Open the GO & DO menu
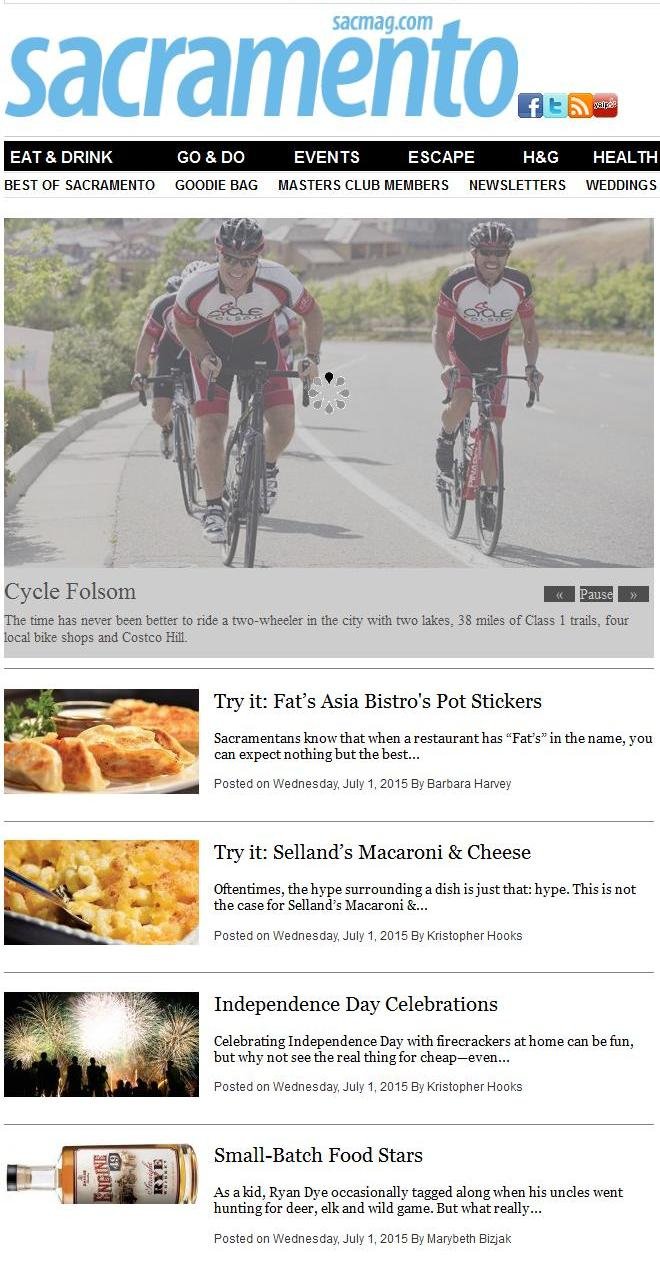The height and width of the screenshot is (1264, 660). pyautogui.click(x=211, y=157)
